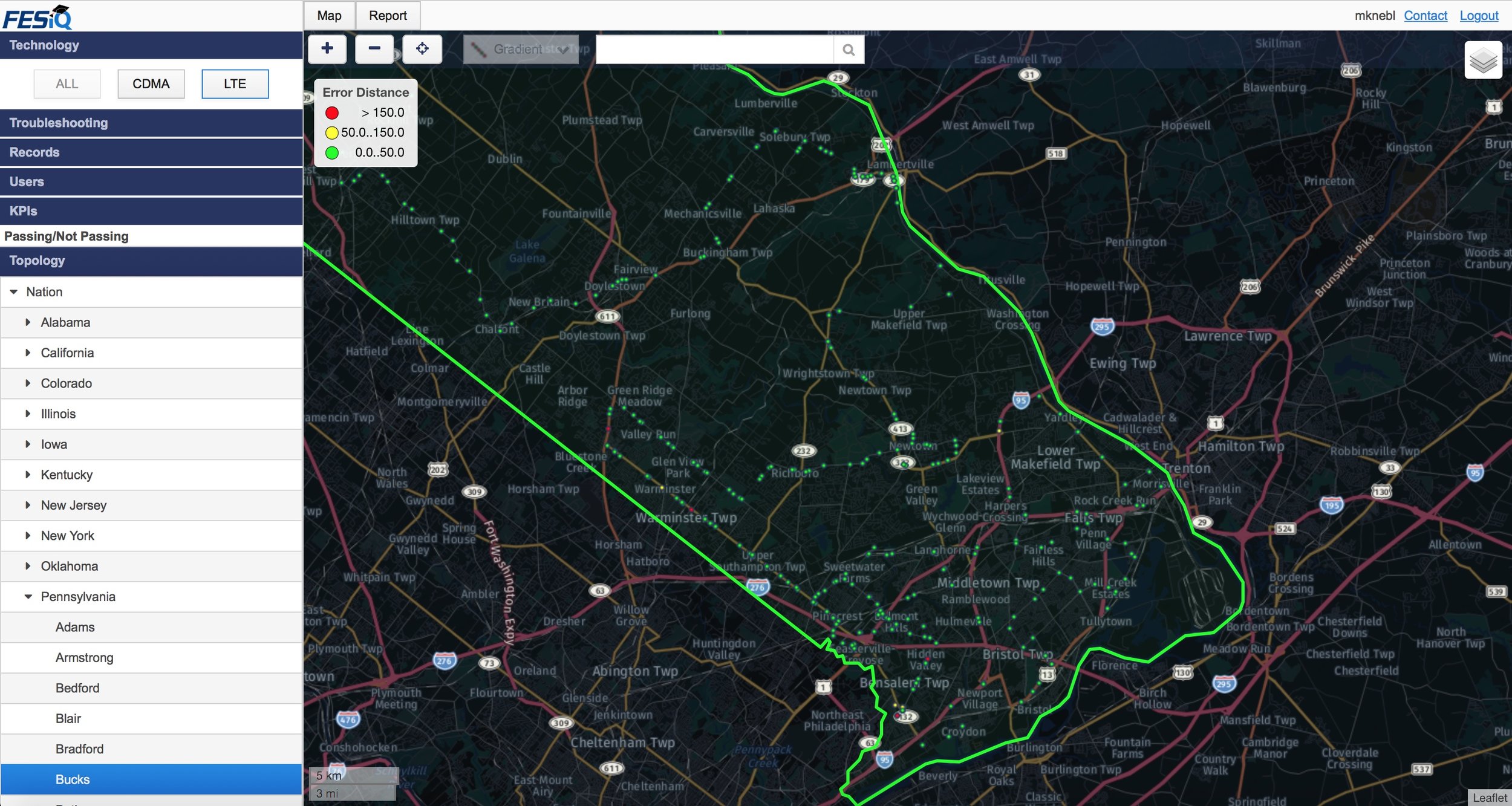
Task: Click yellow 50.0..150.0 legend swatch
Action: click(x=332, y=133)
